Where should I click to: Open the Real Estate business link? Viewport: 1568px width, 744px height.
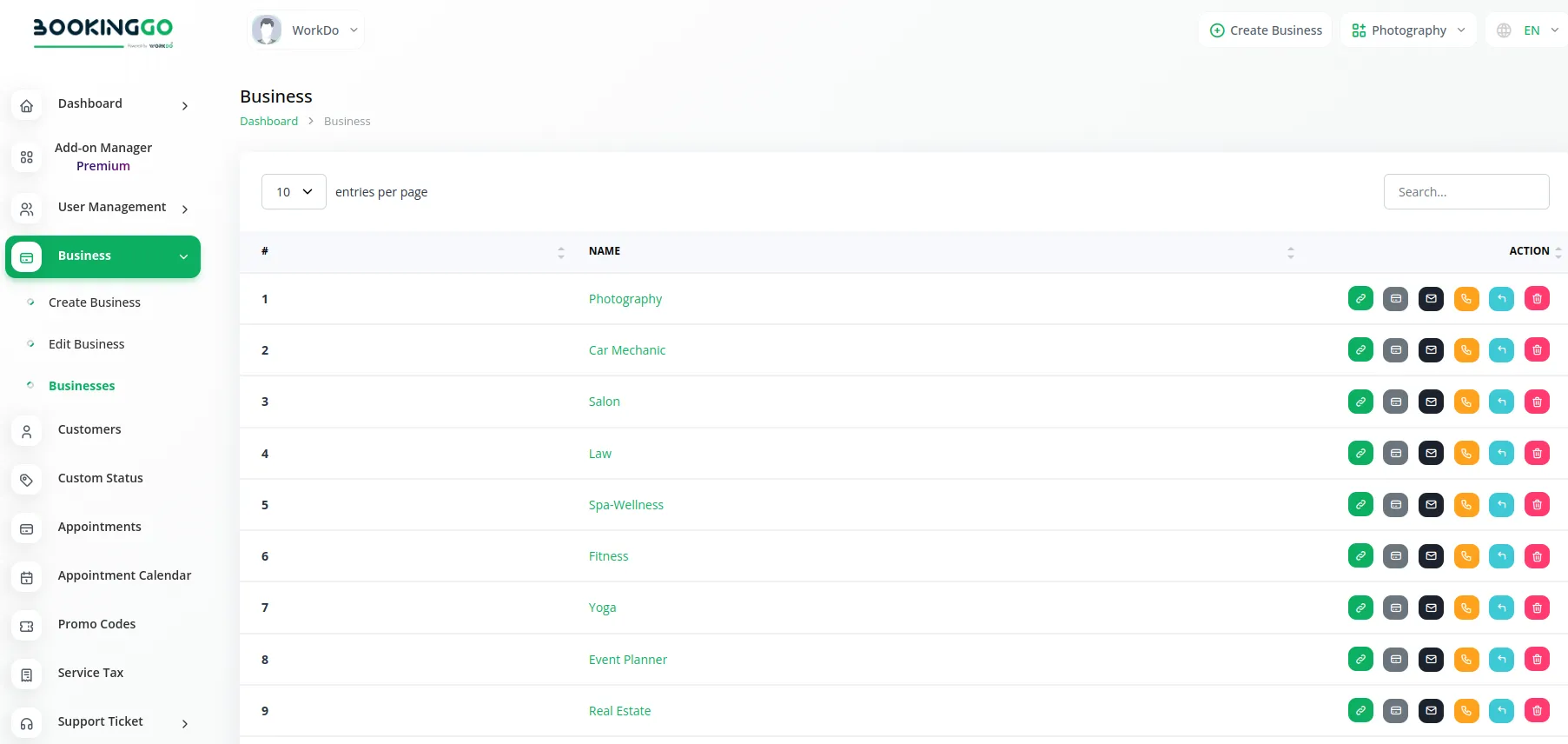pos(620,711)
